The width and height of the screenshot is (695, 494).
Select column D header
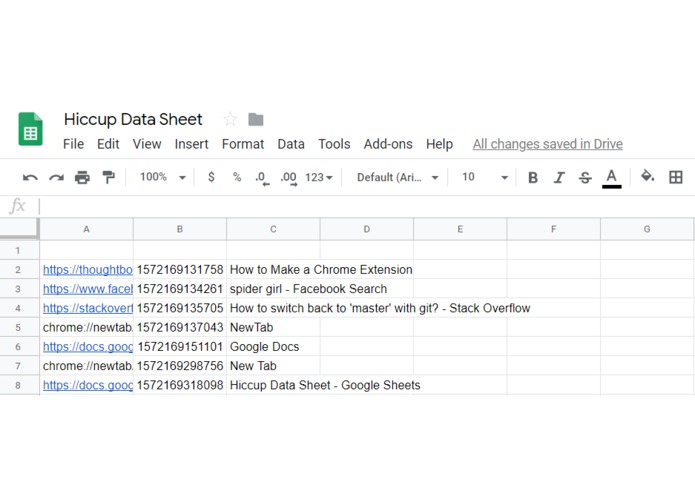(x=367, y=229)
